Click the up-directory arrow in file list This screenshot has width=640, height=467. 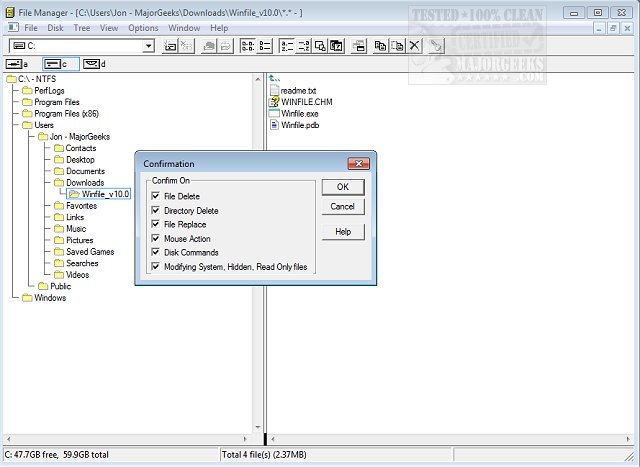click(x=274, y=78)
